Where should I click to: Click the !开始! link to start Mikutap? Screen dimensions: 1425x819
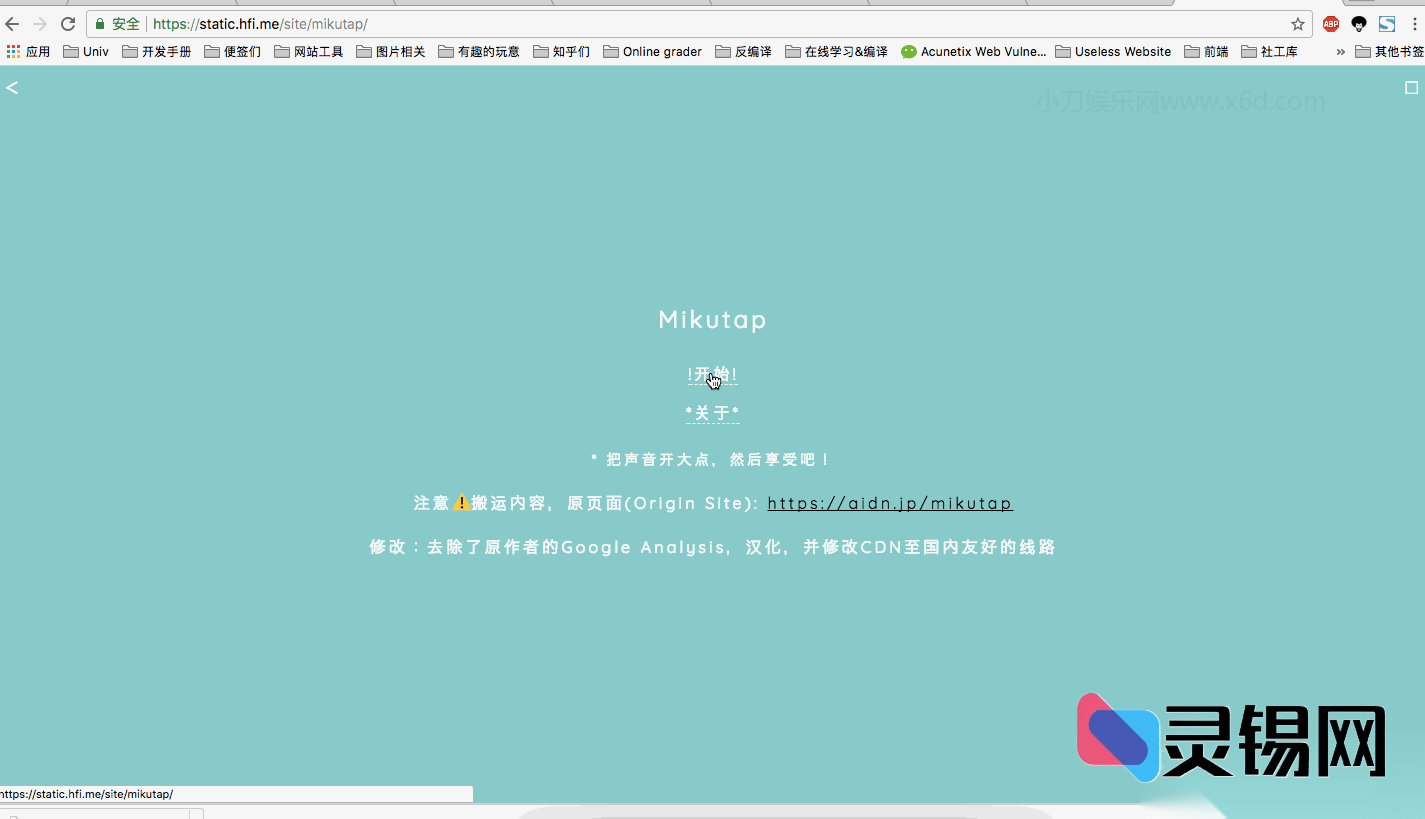click(x=712, y=374)
